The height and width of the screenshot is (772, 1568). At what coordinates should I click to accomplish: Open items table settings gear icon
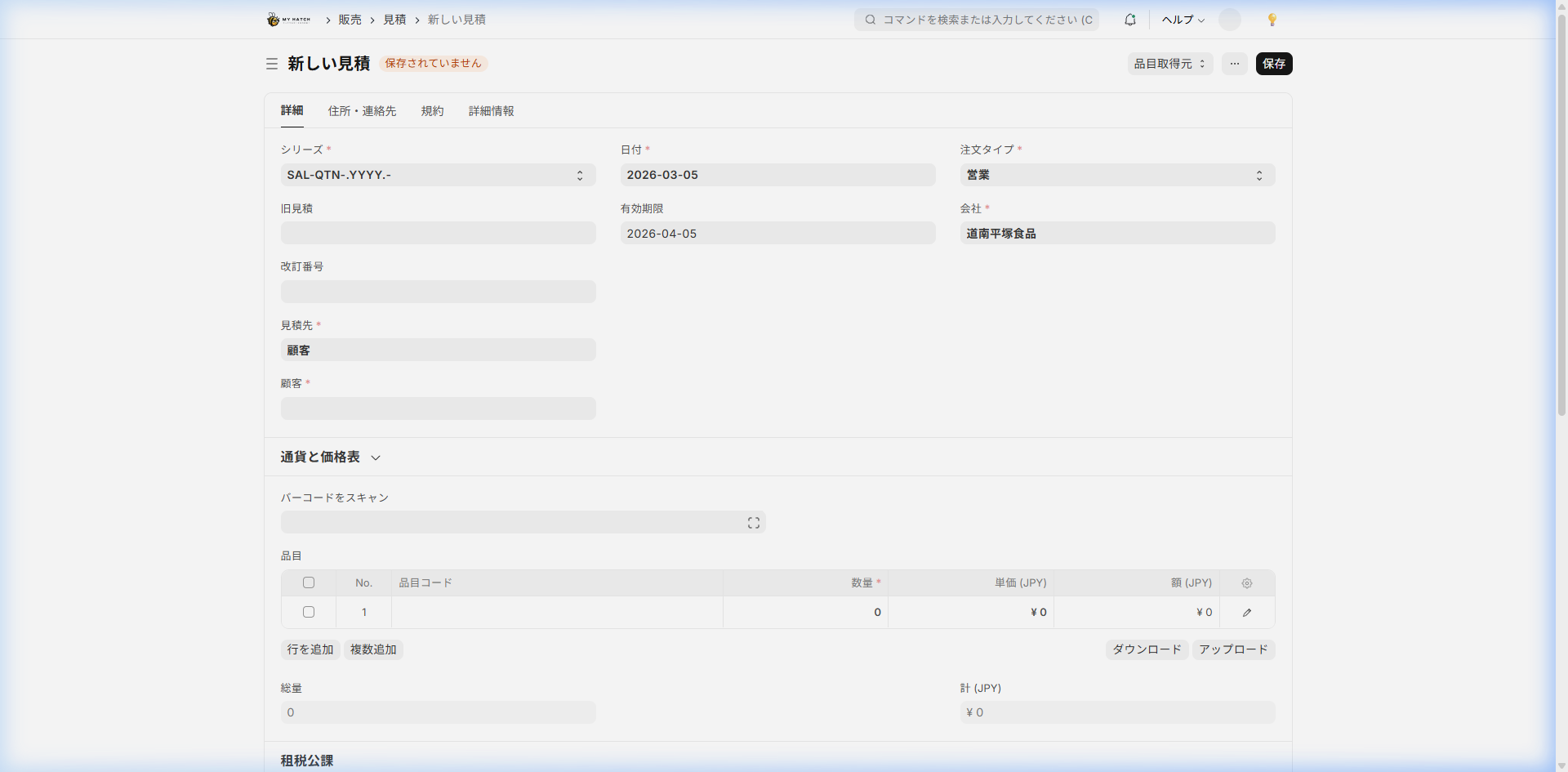(1246, 583)
